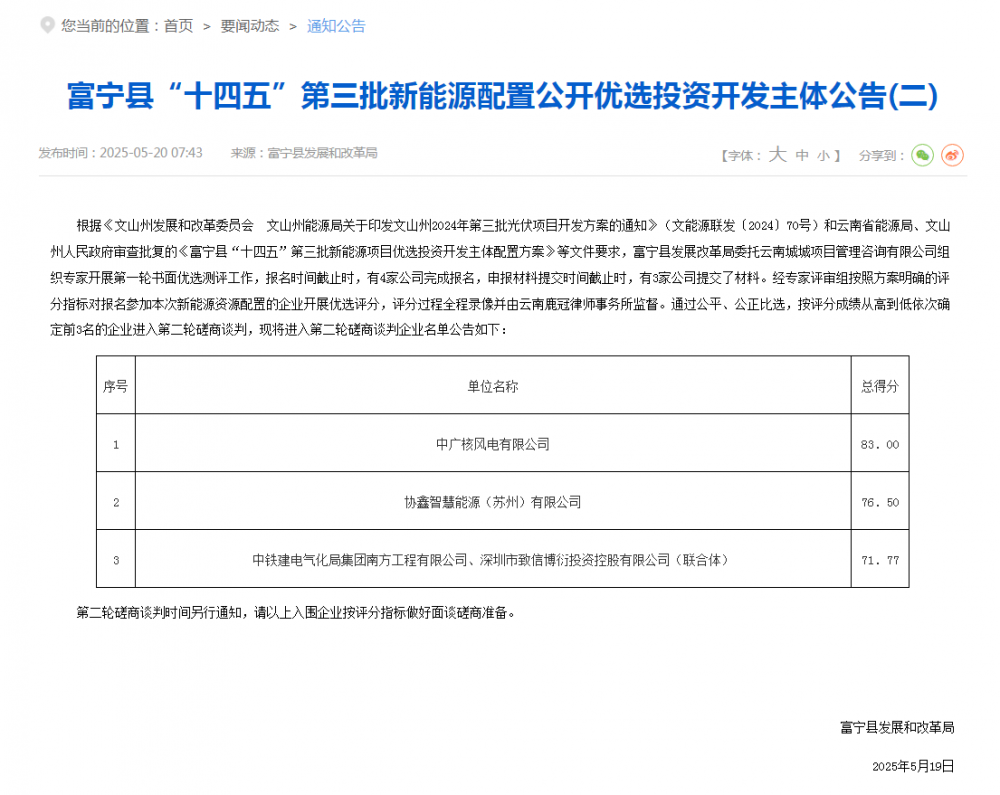Screen dimensions: 1000x795
Task: Click serial number 1 cell
Action: tap(115, 444)
